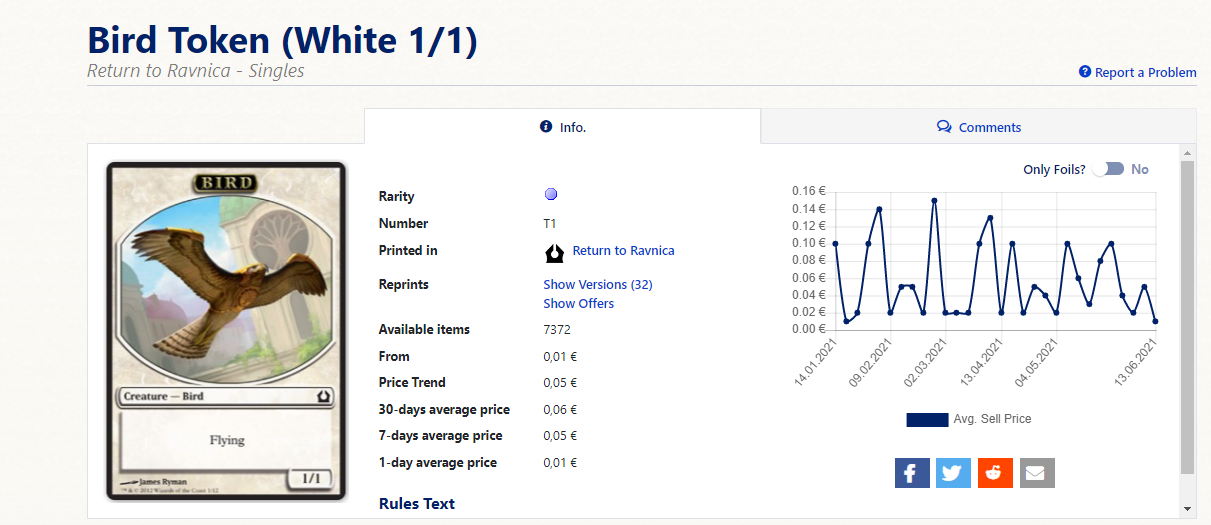Click the Reprints label
This screenshot has width=1211, height=525.
coord(404,284)
